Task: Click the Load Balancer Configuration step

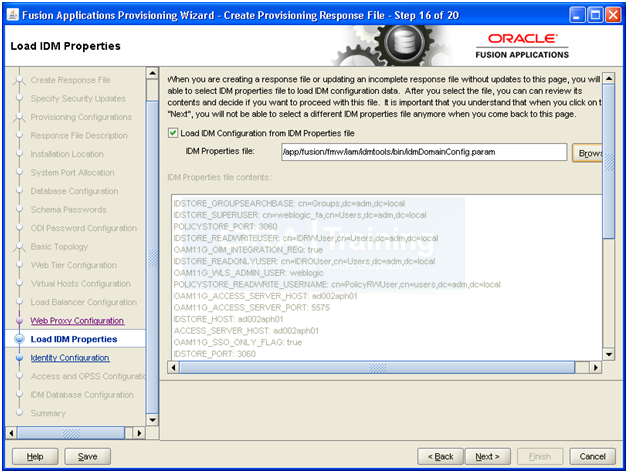Action: point(84,302)
